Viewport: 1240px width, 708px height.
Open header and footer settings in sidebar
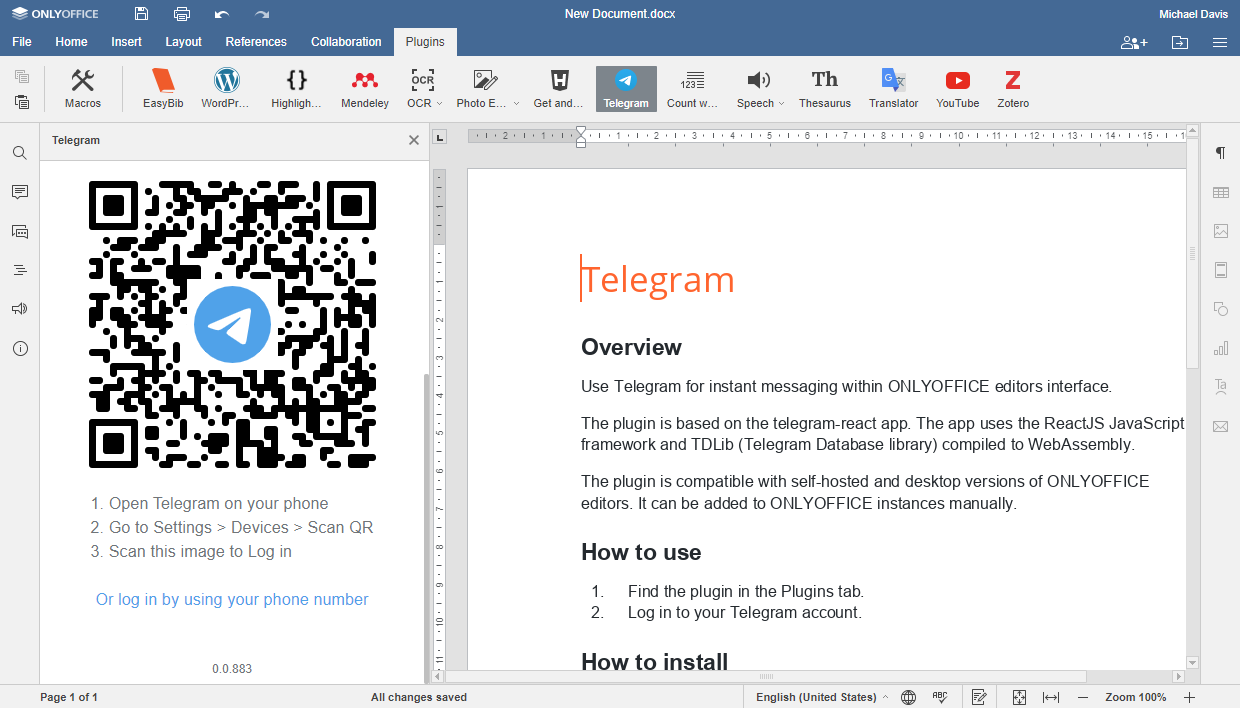[1220, 270]
